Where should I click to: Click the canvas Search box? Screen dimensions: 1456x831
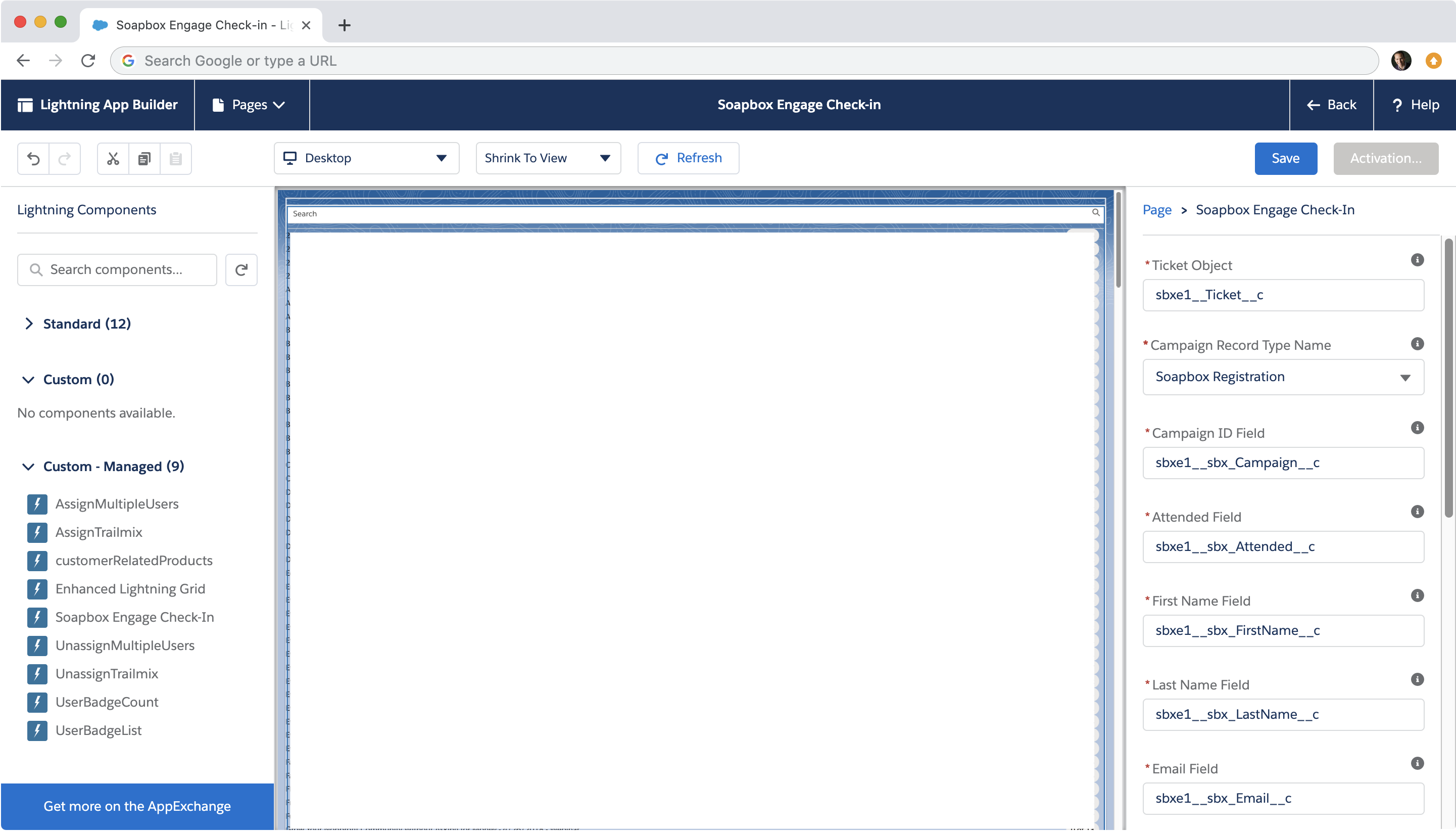point(695,213)
